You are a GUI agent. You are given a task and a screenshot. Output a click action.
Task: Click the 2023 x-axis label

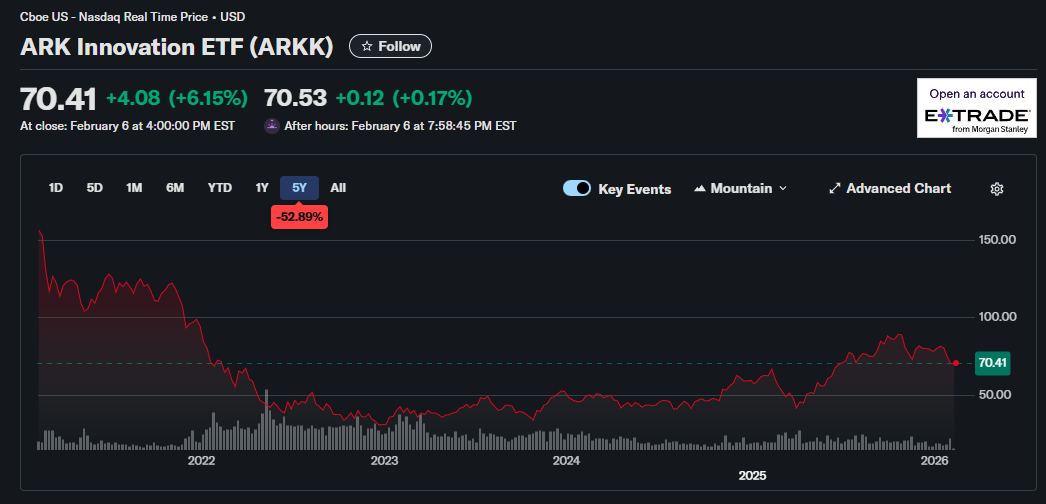384,461
